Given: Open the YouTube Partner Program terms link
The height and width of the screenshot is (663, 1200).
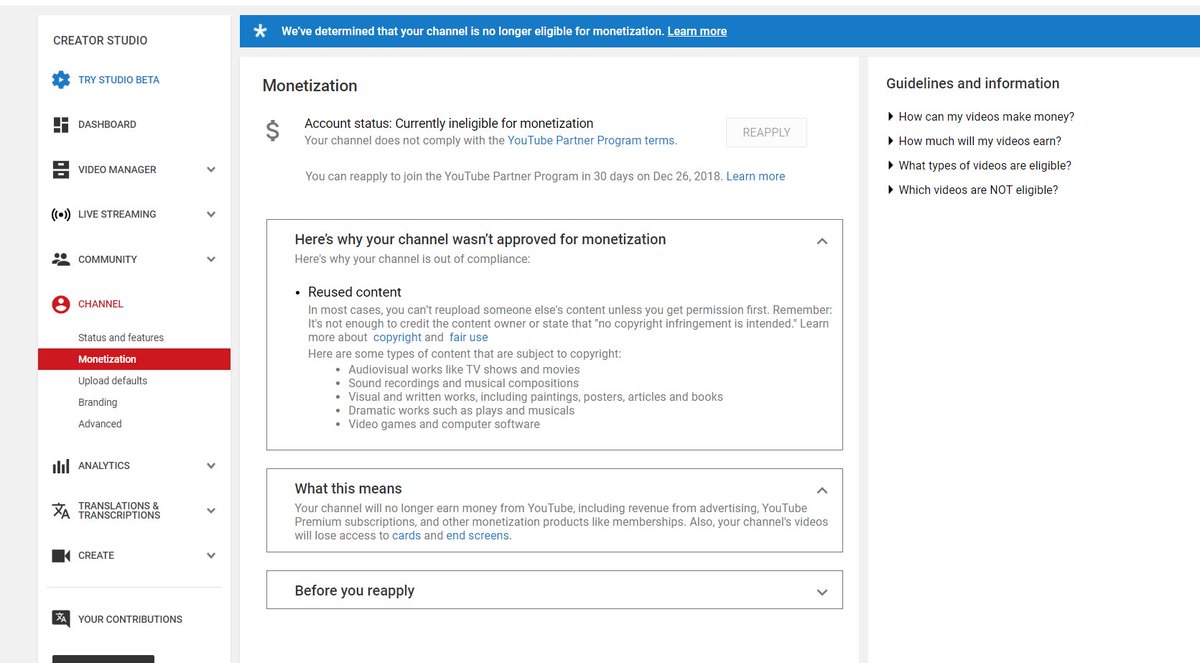Looking at the screenshot, I should (591, 141).
